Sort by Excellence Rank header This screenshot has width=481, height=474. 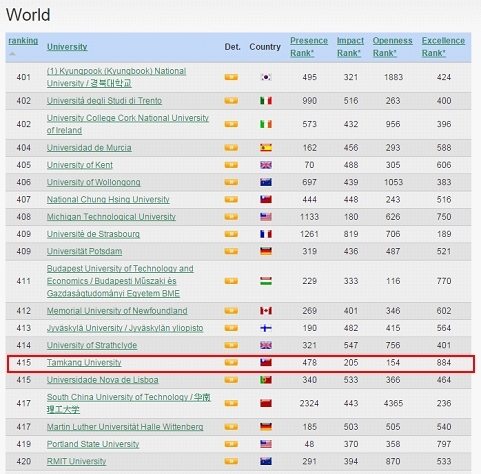[x=443, y=47]
